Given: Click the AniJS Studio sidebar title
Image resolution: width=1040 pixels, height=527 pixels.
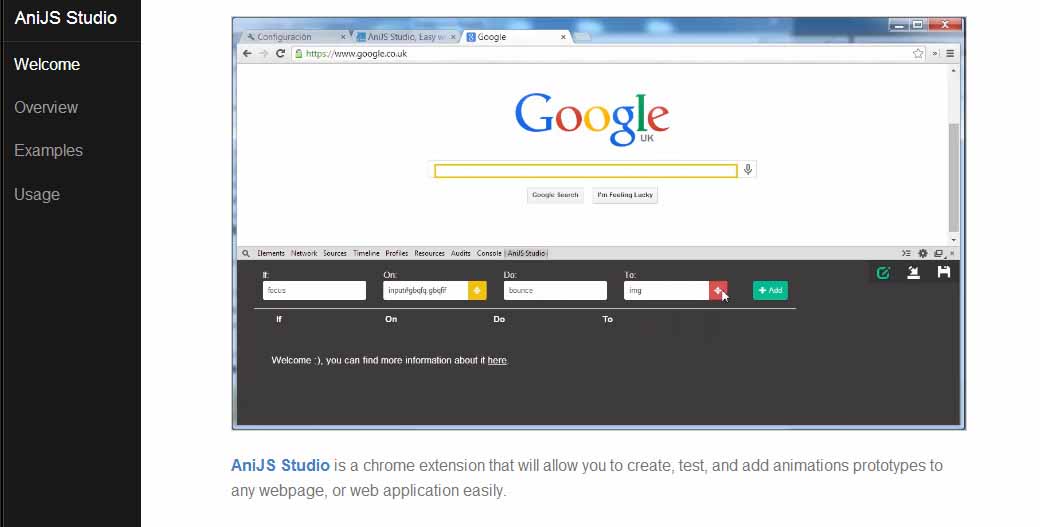Looking at the screenshot, I should [x=66, y=18].
